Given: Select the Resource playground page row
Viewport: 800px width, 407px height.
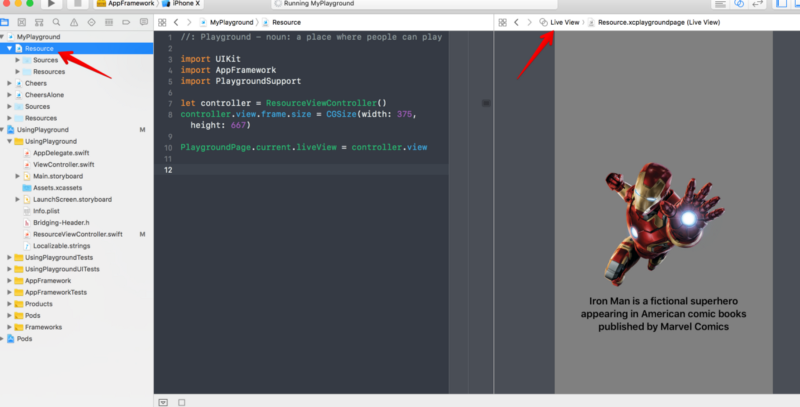Looking at the screenshot, I should click(77, 48).
